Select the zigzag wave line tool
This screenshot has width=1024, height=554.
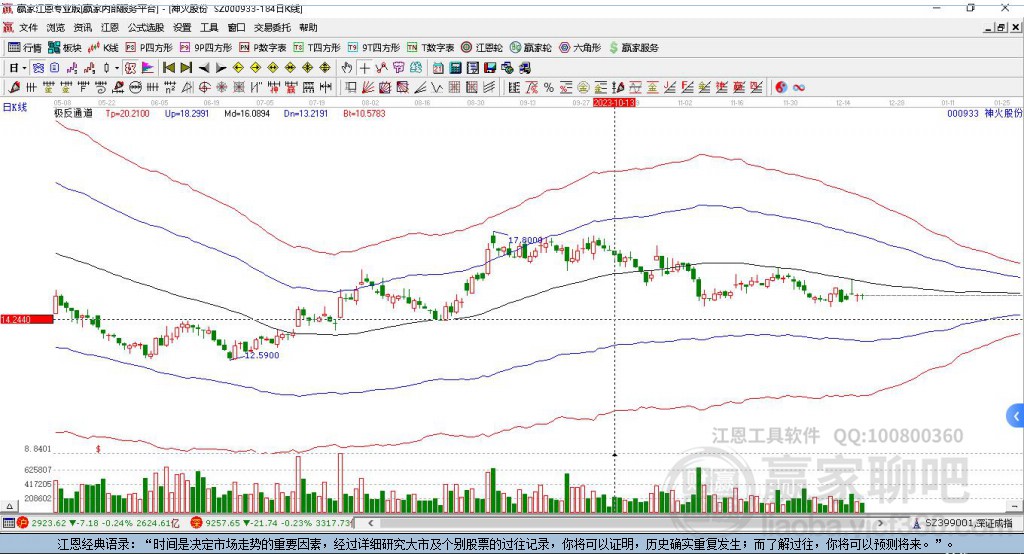pos(438,88)
